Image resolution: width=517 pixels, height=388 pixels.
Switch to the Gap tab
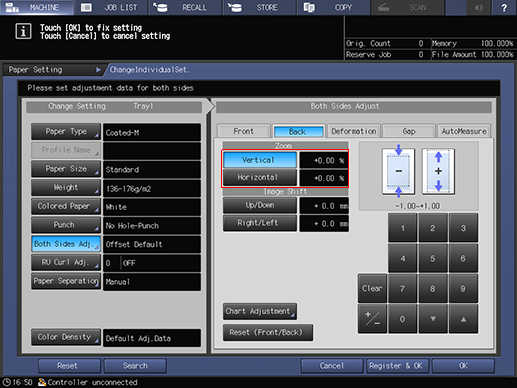point(409,131)
